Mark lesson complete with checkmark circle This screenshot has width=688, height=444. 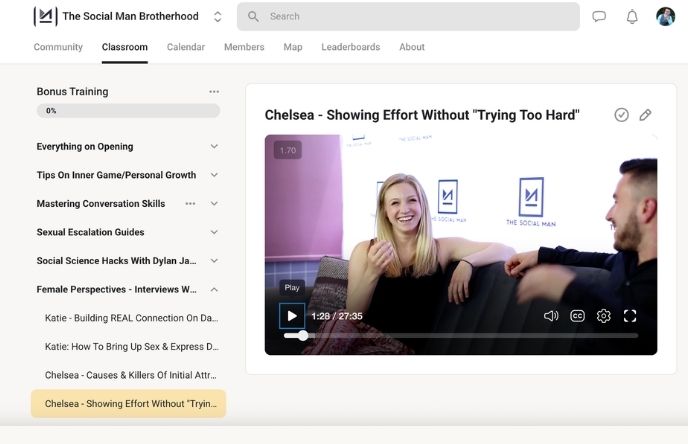point(621,115)
